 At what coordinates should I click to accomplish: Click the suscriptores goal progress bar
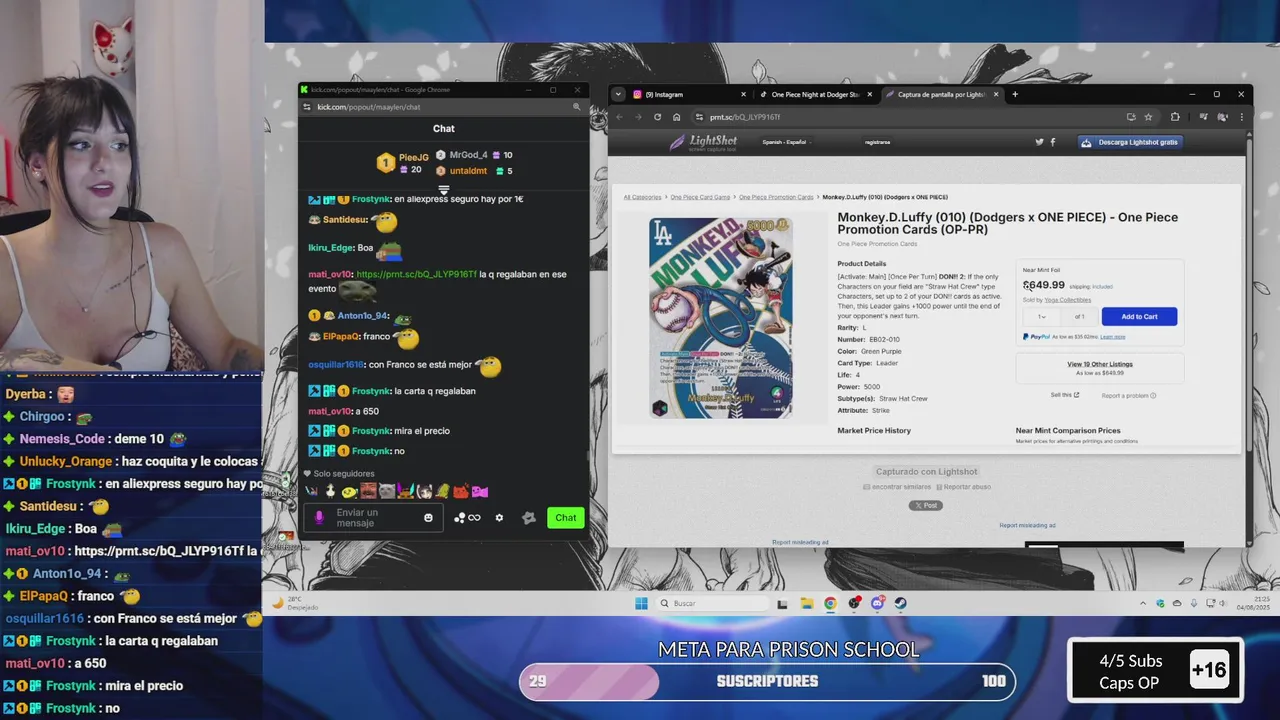(767, 681)
